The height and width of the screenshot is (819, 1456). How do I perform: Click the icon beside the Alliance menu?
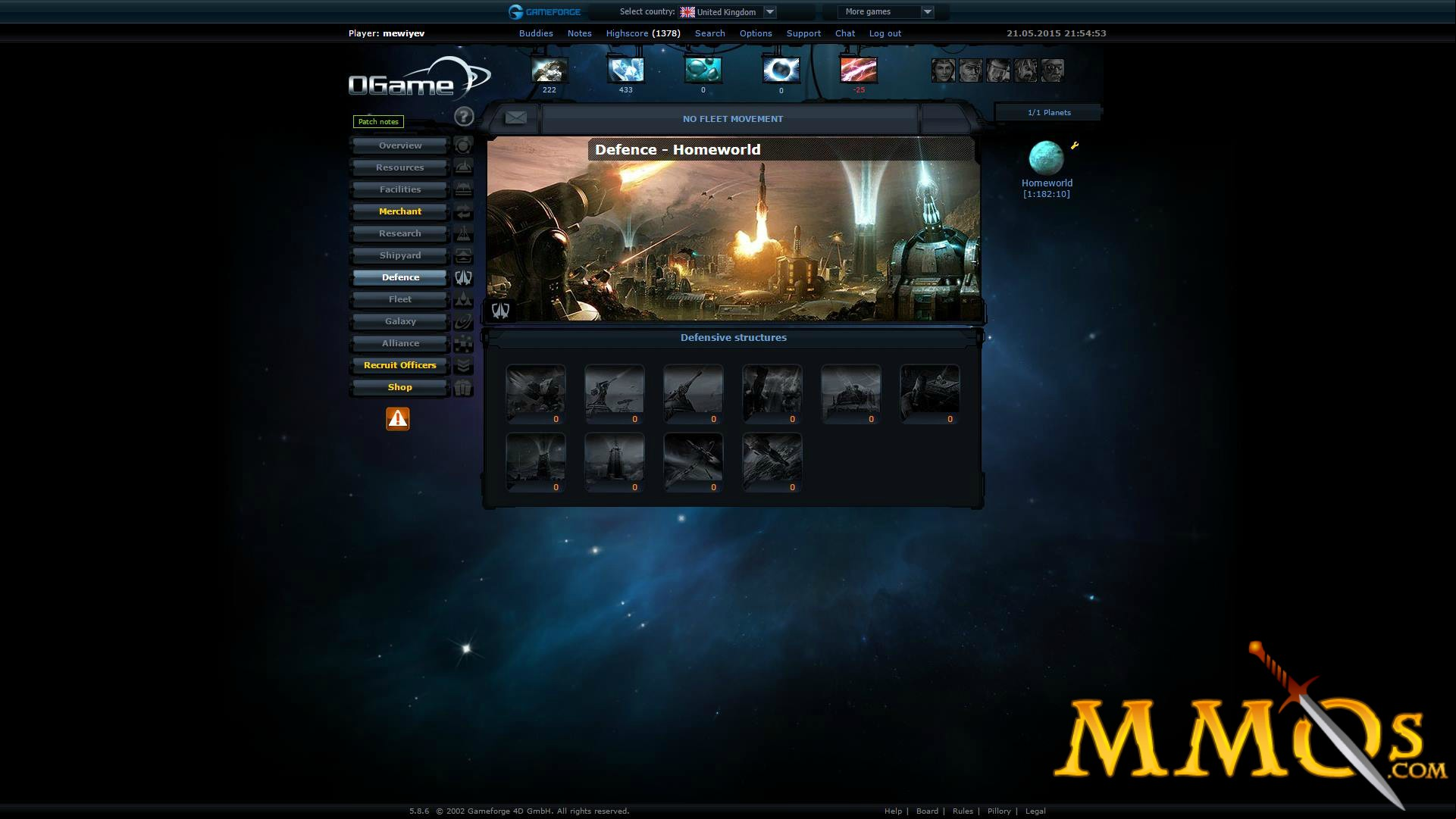[x=463, y=343]
